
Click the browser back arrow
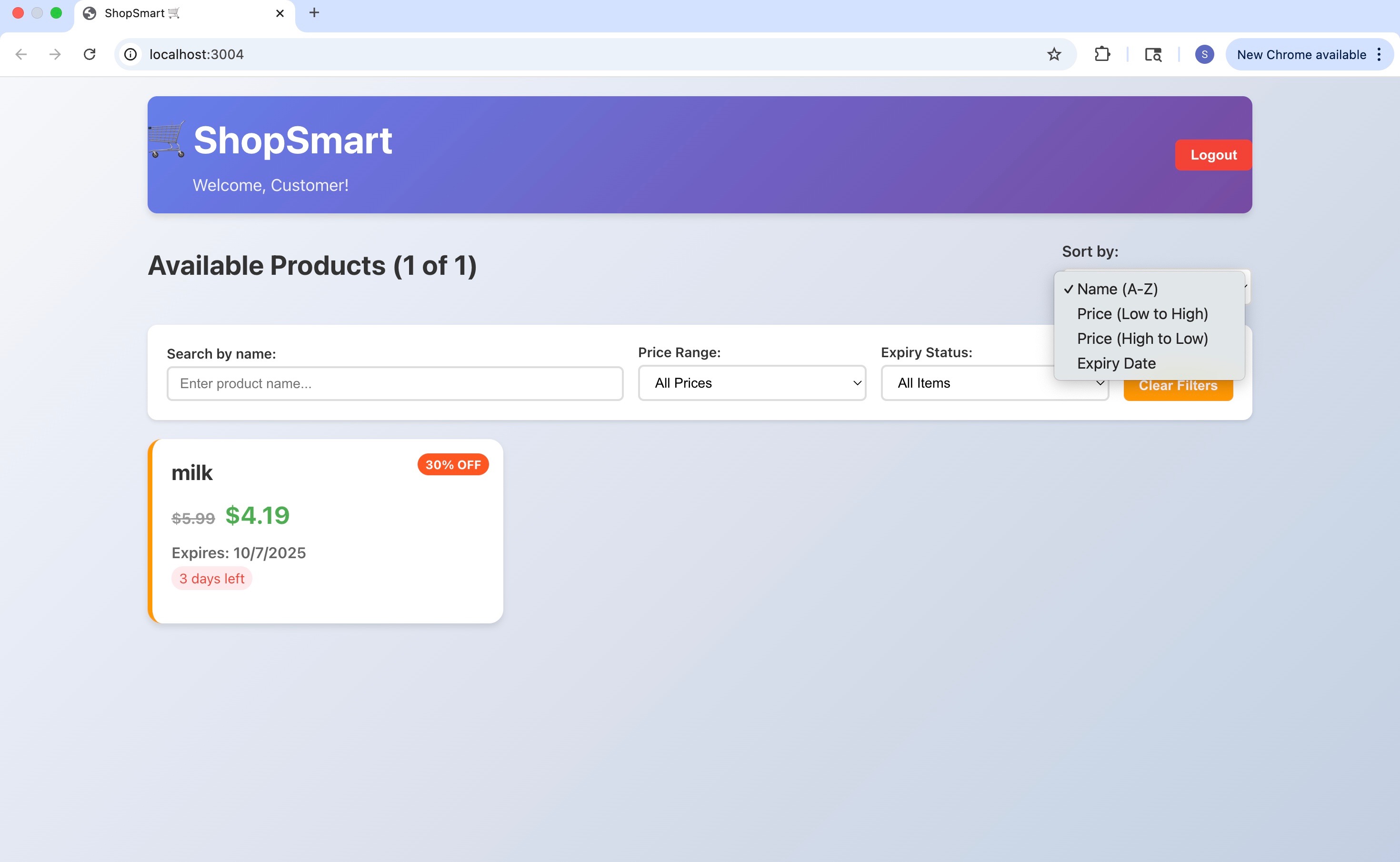21,54
